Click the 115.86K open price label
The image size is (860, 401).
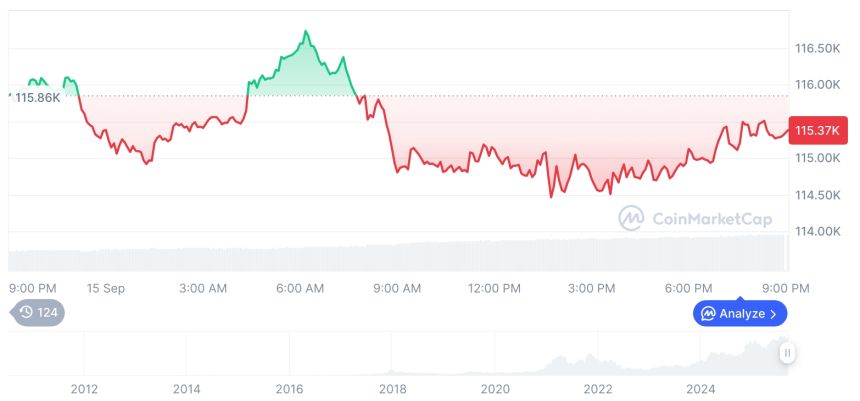(x=38, y=97)
